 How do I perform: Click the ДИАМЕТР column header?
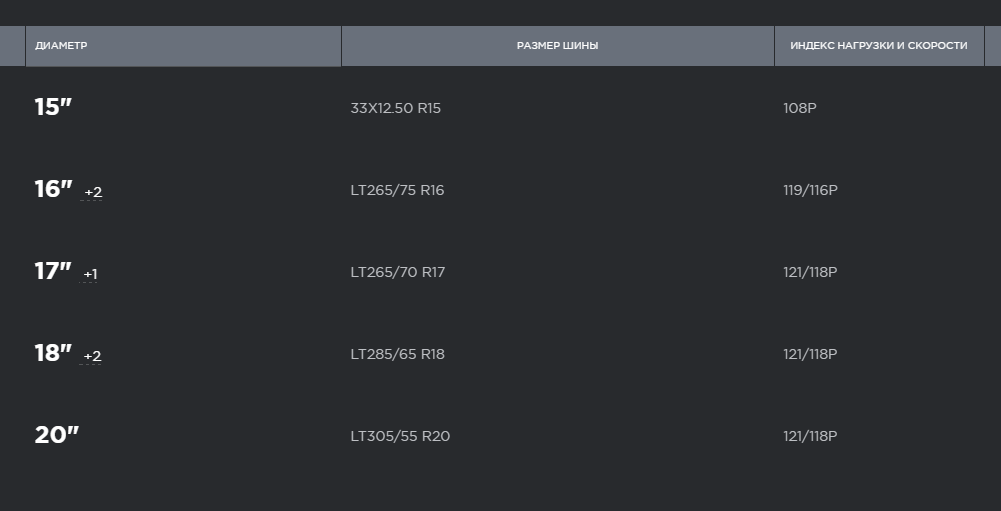tap(62, 46)
